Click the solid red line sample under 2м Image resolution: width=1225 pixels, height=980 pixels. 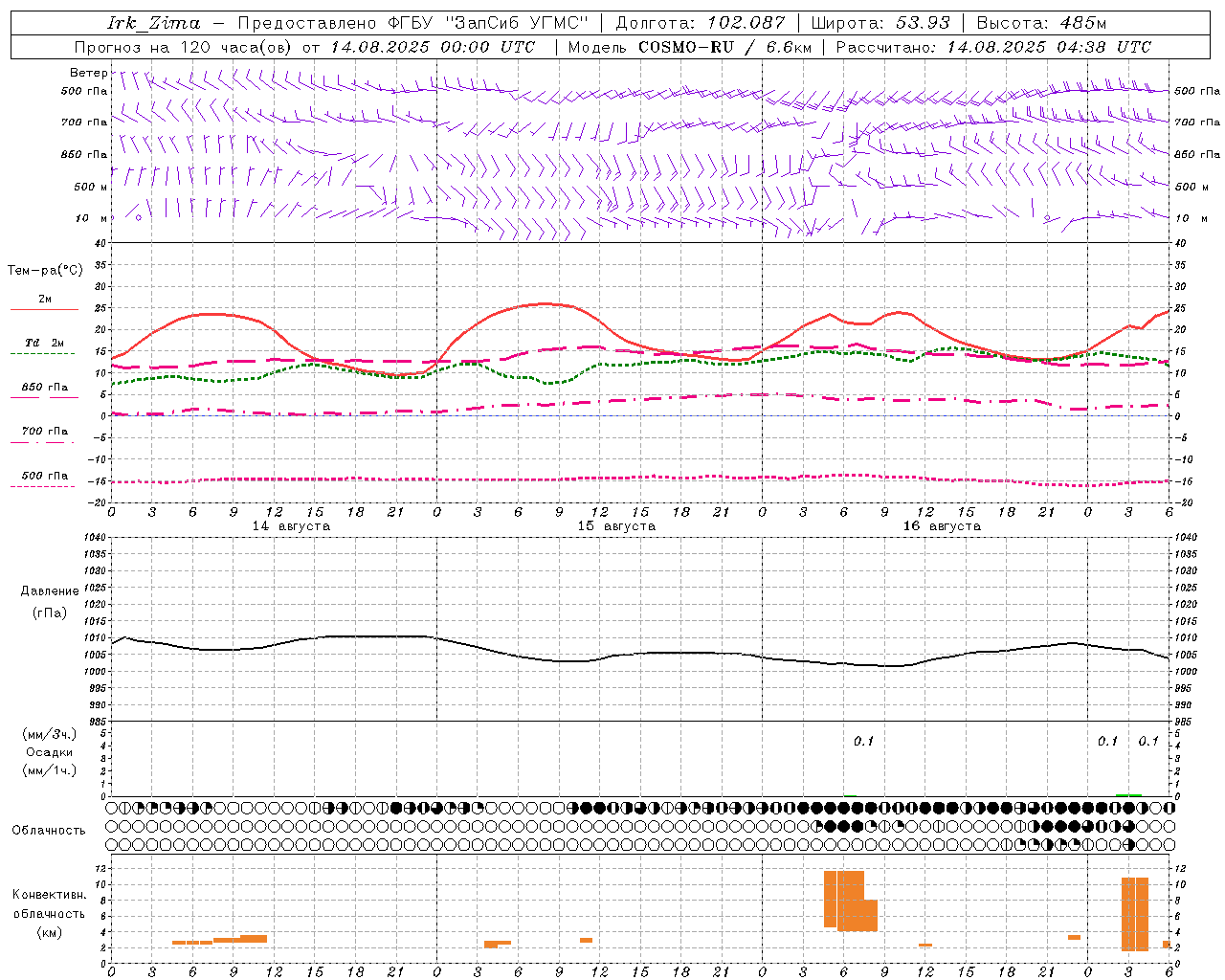(x=44, y=310)
